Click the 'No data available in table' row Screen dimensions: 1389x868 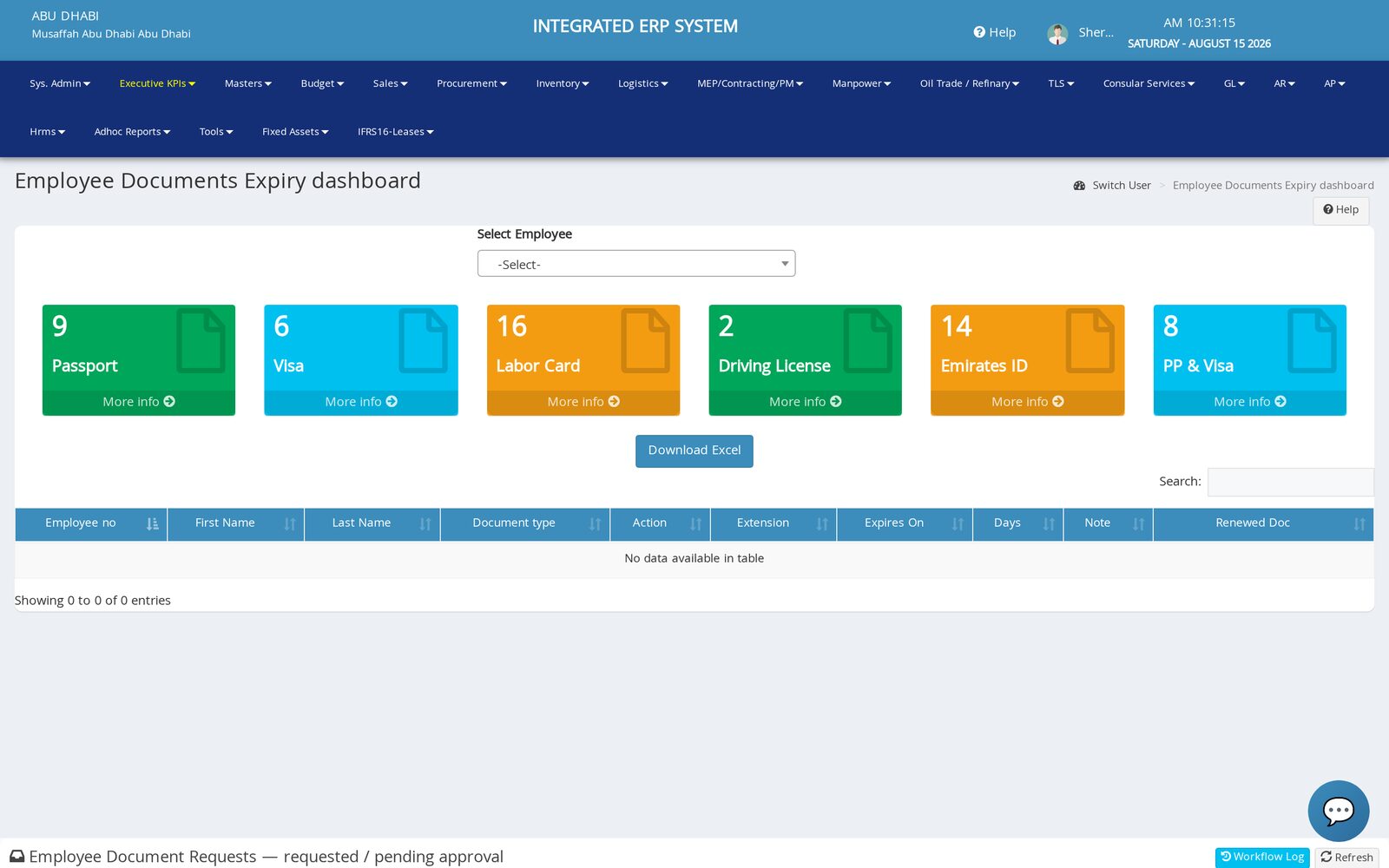pyautogui.click(x=694, y=559)
